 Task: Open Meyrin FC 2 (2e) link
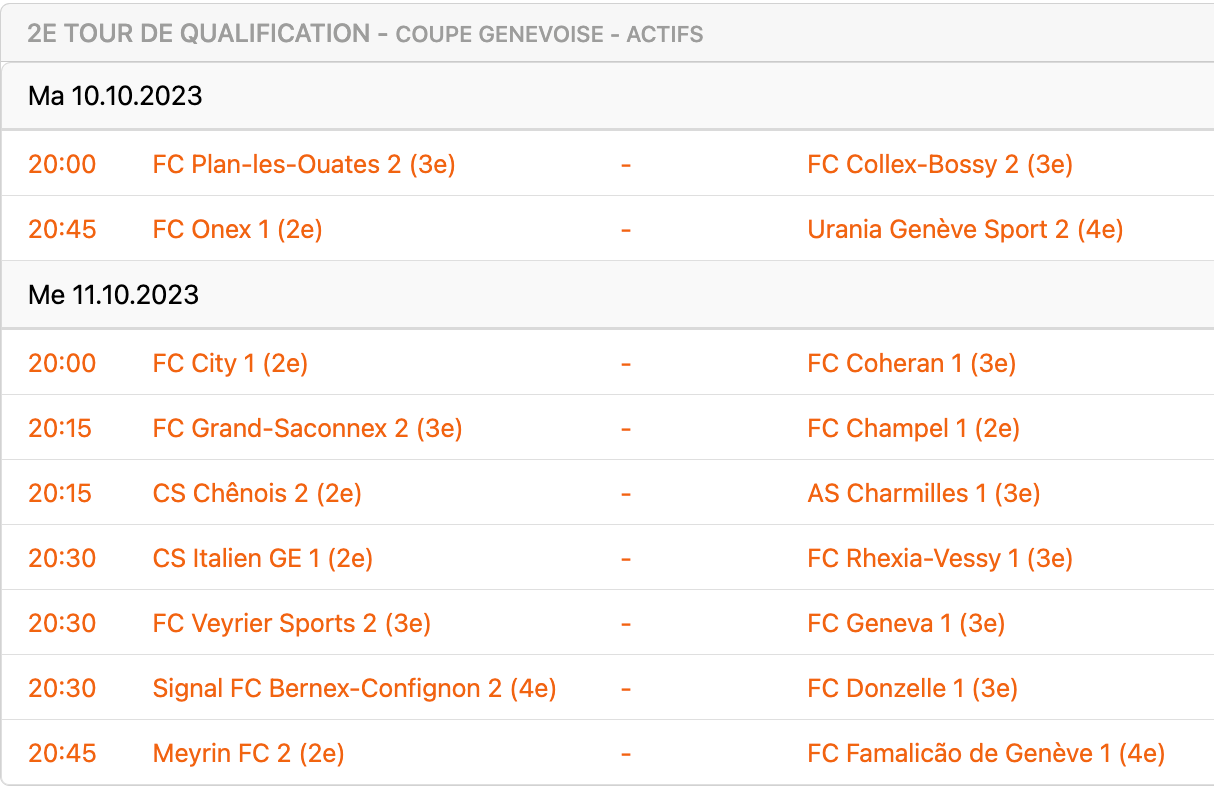click(x=248, y=753)
